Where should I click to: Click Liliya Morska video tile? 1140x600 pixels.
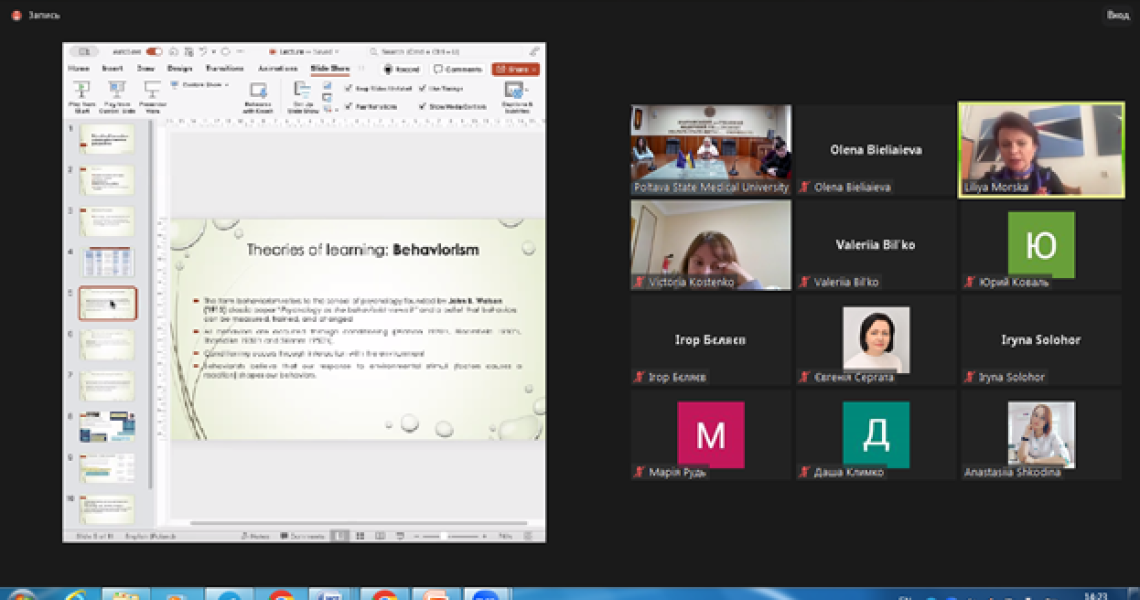(1041, 150)
